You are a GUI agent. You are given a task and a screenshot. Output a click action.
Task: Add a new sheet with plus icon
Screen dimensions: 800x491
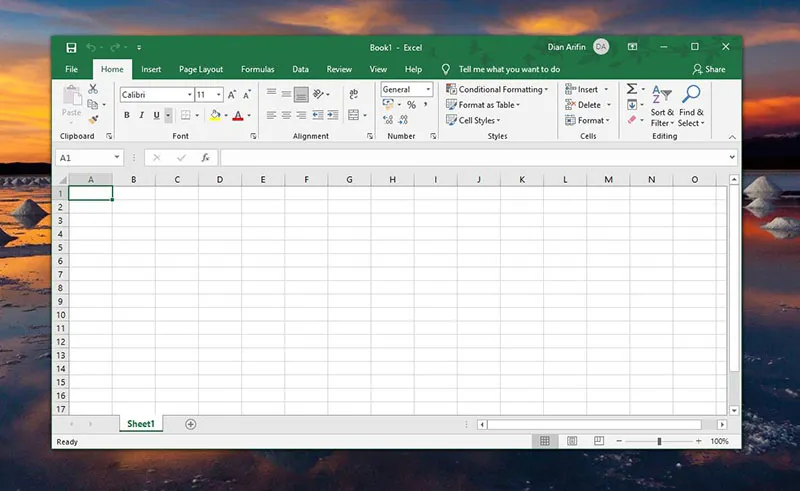(191, 424)
